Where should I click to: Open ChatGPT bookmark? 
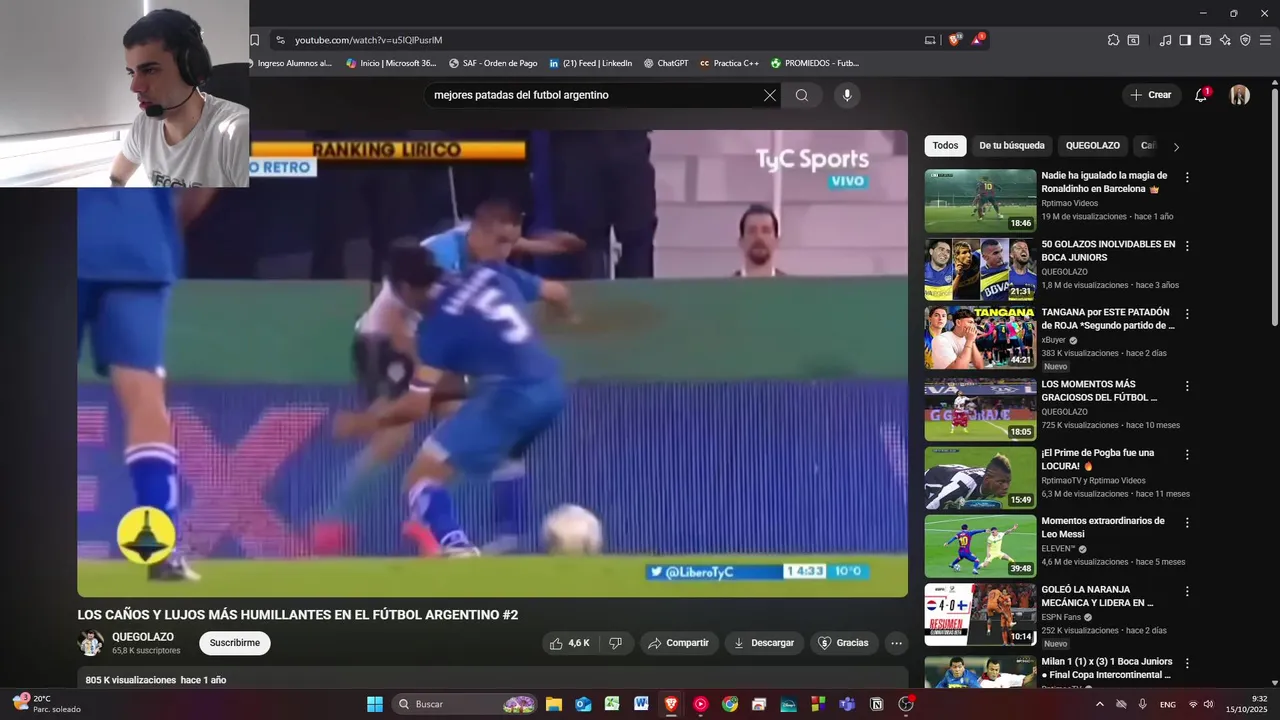tap(665, 63)
